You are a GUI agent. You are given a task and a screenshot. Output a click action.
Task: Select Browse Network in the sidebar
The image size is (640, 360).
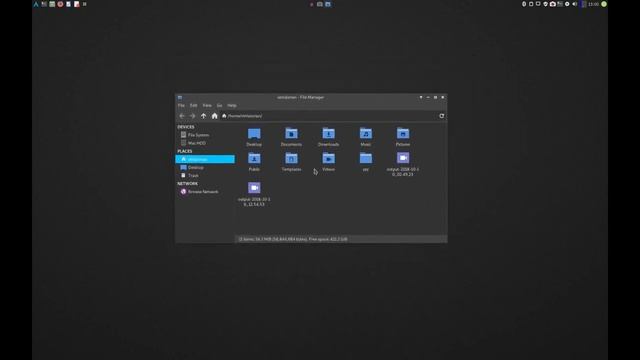coord(205,192)
